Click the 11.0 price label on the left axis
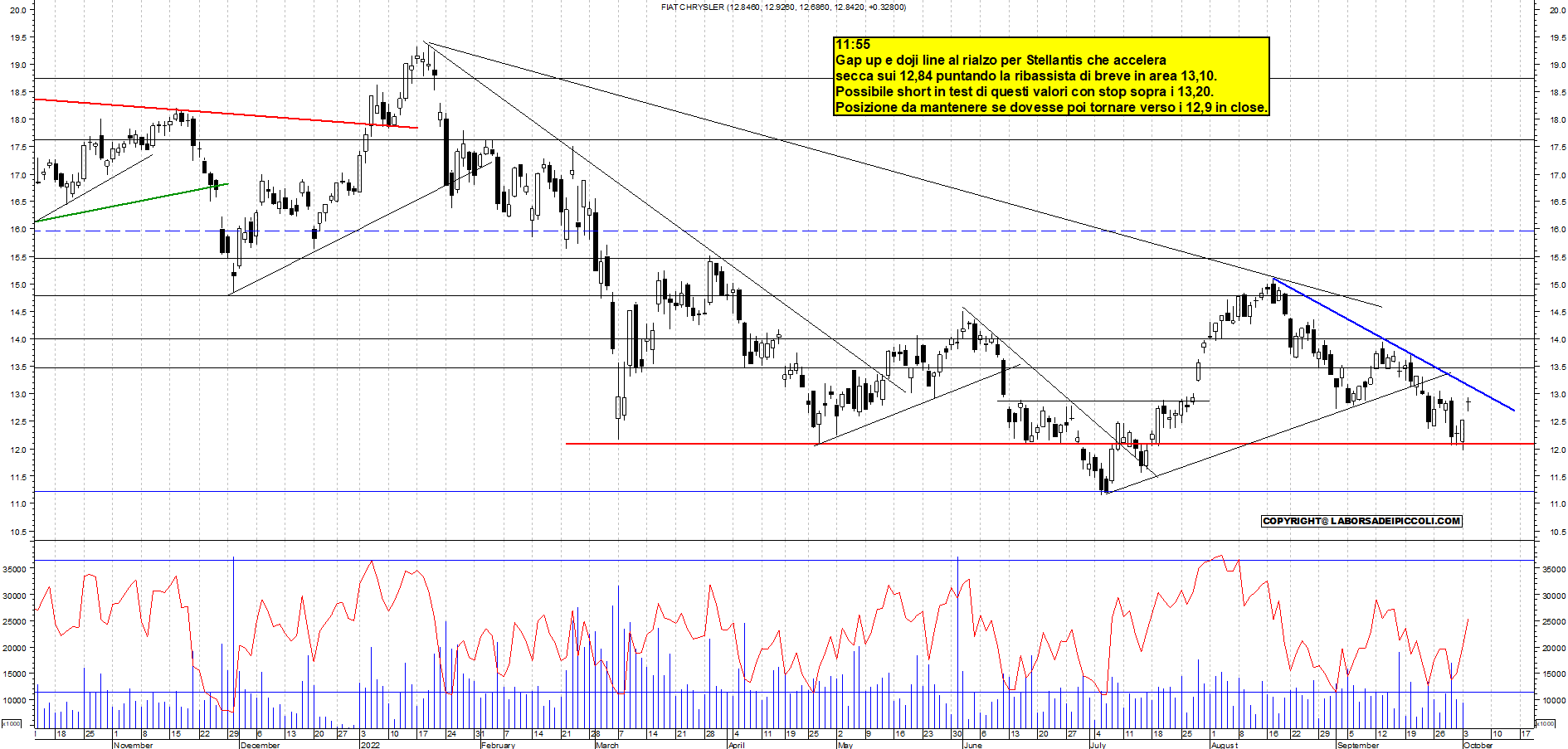The image size is (1568, 749). click(17, 504)
